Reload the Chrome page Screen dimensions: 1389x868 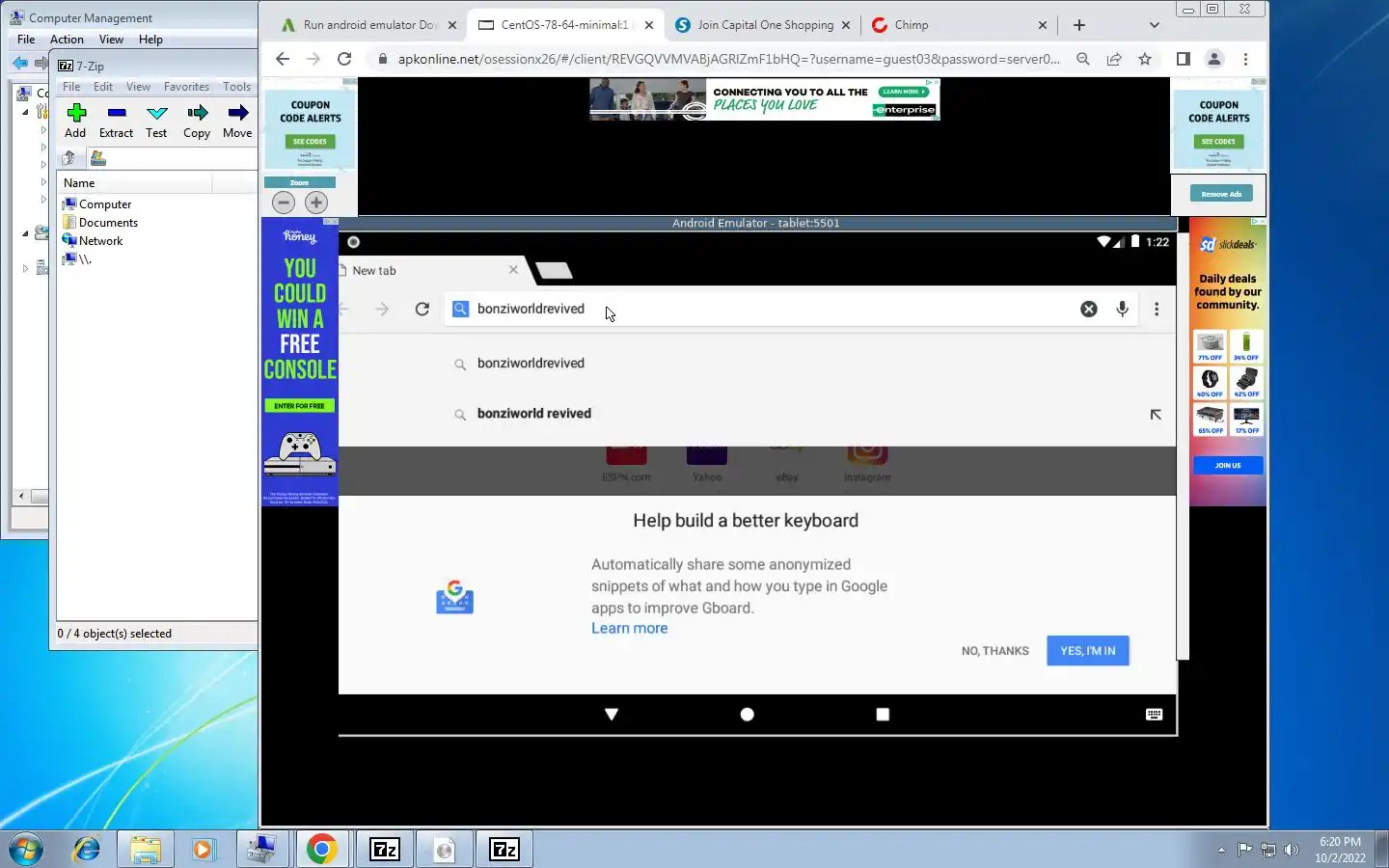[x=344, y=59]
